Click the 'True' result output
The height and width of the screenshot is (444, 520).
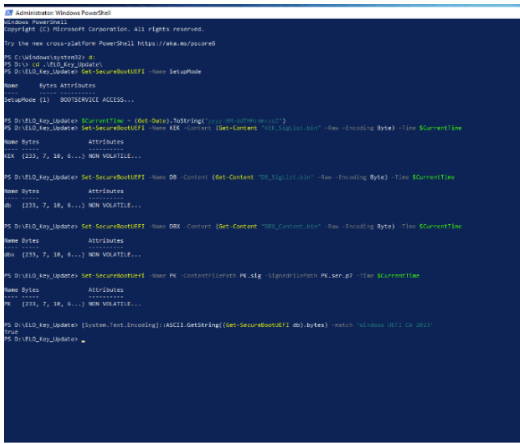pos(11,332)
